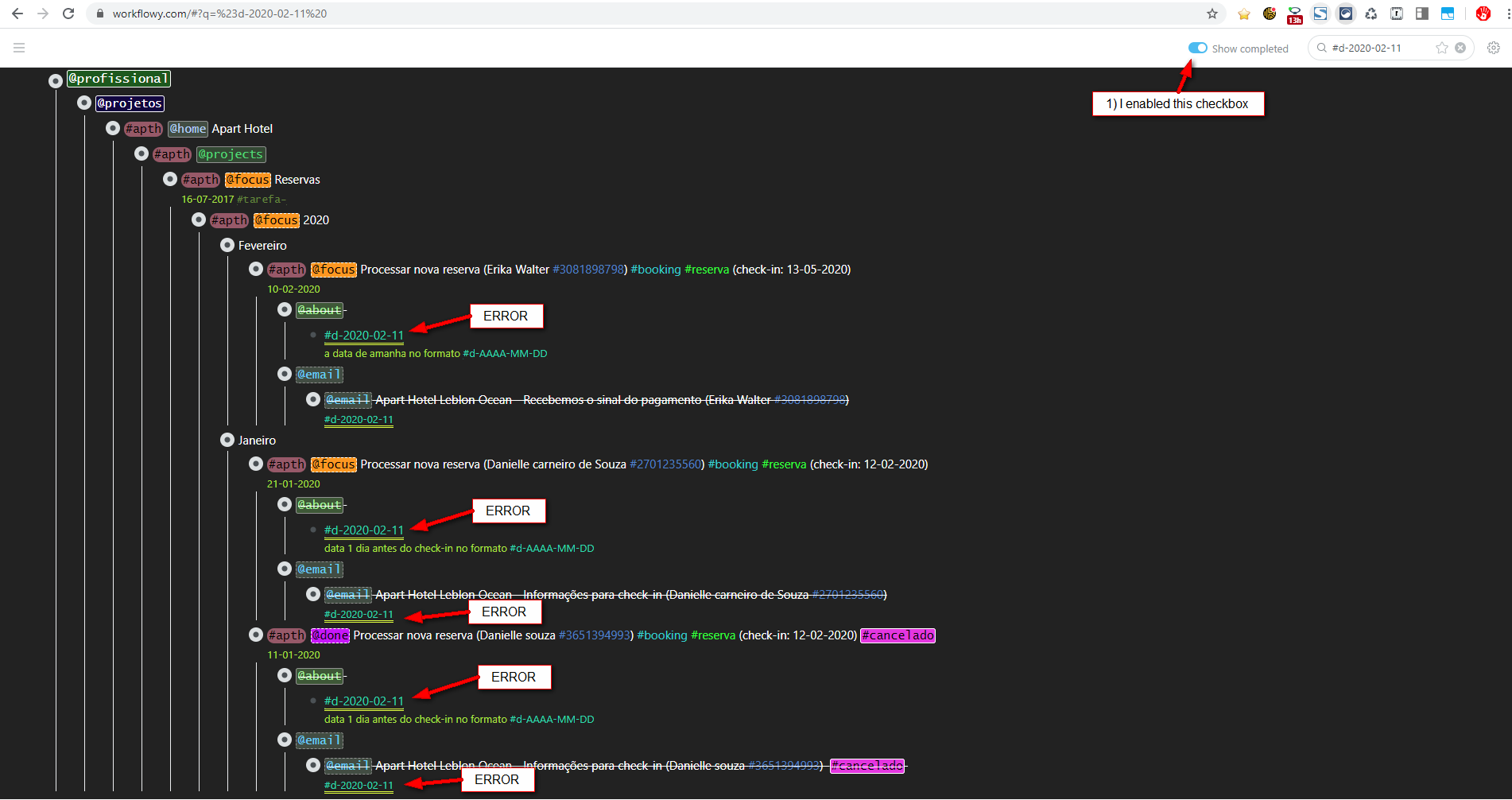1512x800 pixels.
Task: Click the @profissional tag
Action: tap(118, 79)
